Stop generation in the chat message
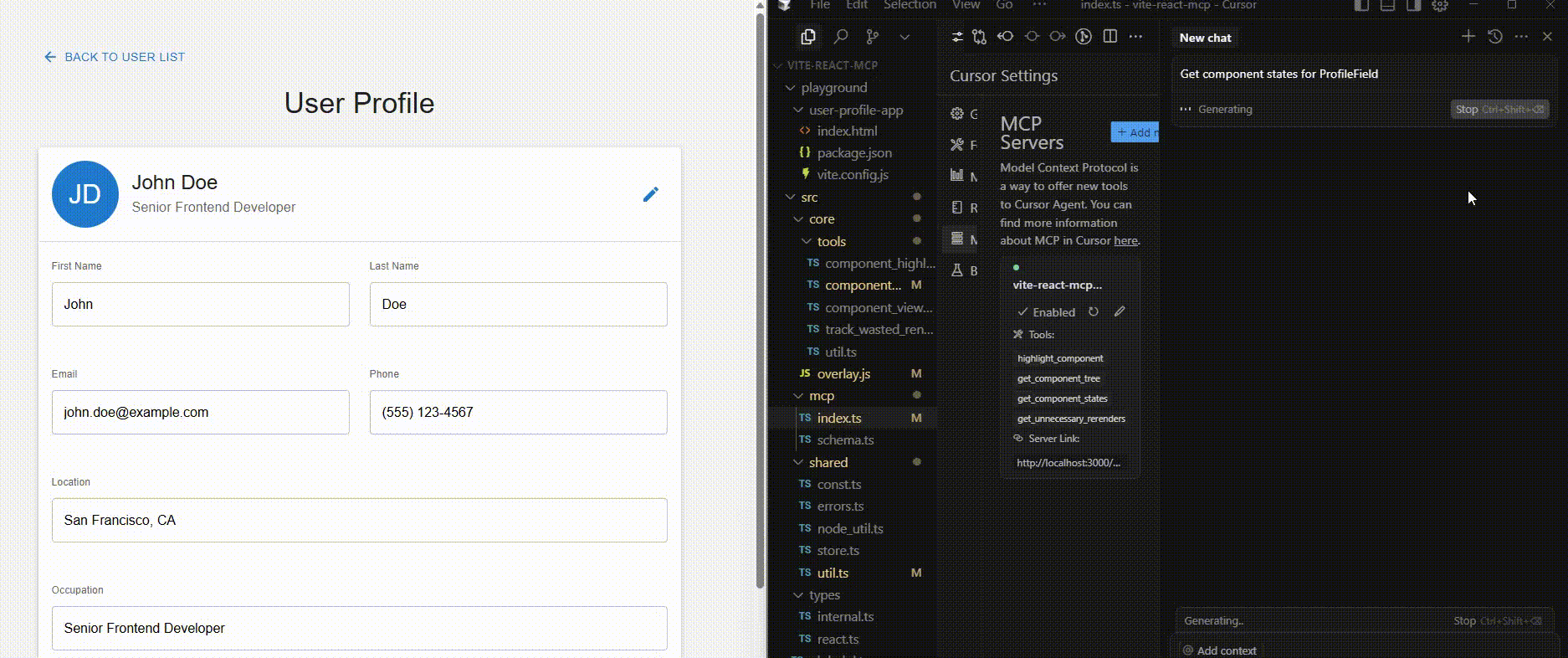Screen dimensions: 1568x658 pos(1499,110)
